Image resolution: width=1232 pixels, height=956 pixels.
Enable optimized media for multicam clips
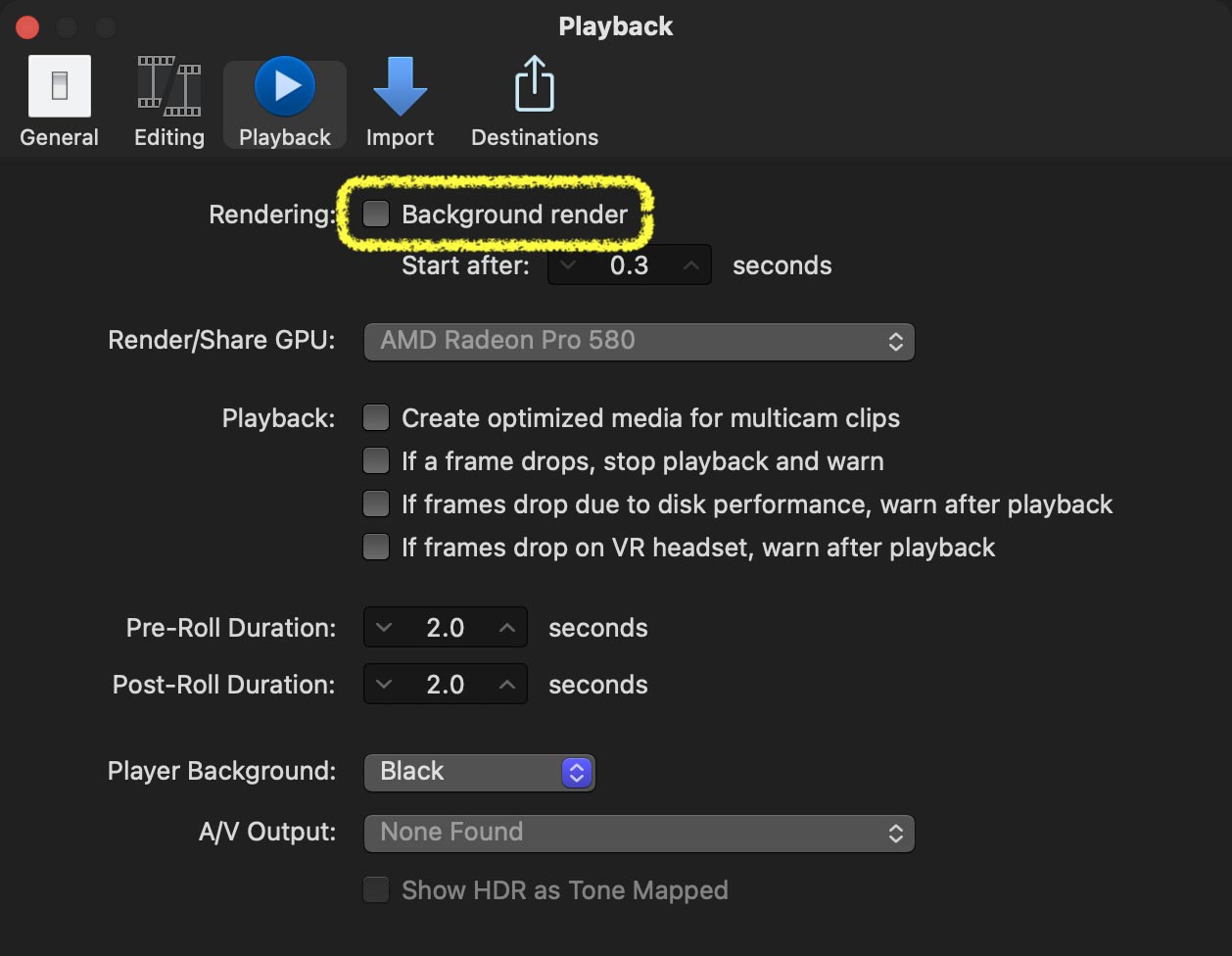(x=376, y=418)
